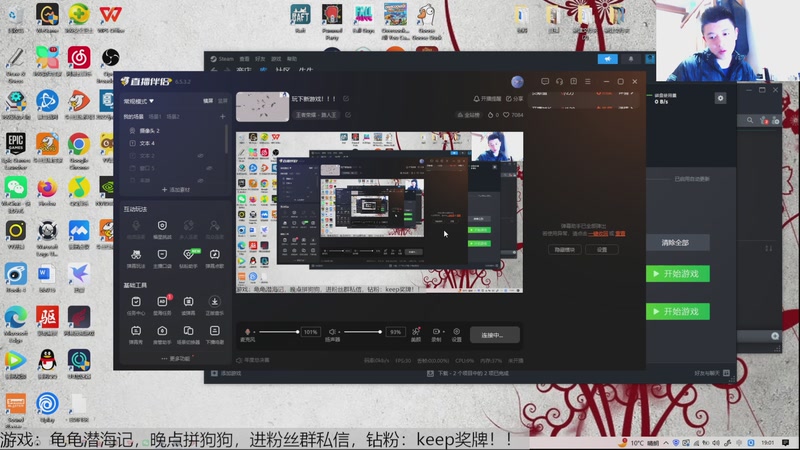Click 清除全部 button in right window

pyautogui.click(x=676, y=243)
